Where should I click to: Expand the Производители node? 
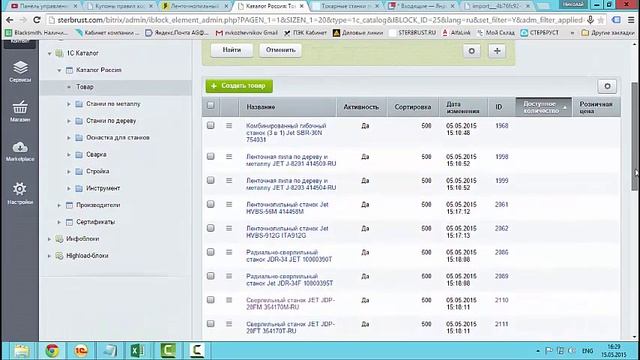[x=59, y=205]
